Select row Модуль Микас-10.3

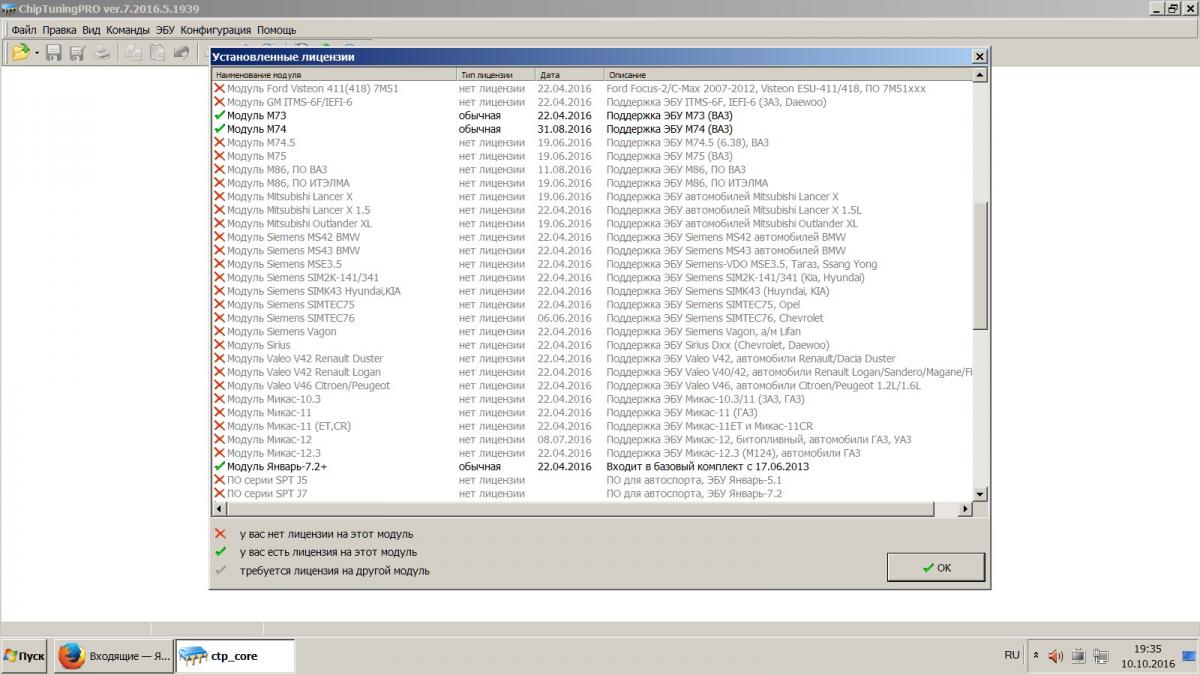(x=592, y=399)
